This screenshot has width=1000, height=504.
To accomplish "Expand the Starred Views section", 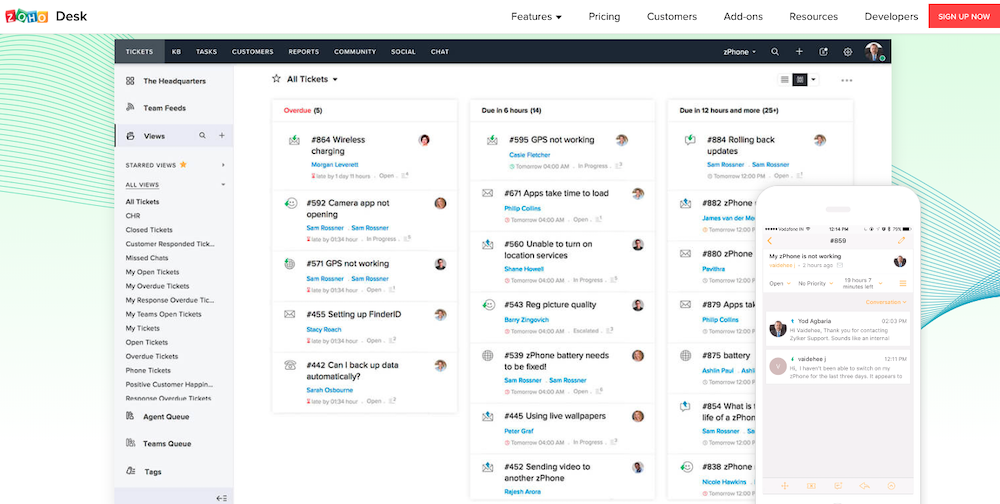I will click(223, 165).
